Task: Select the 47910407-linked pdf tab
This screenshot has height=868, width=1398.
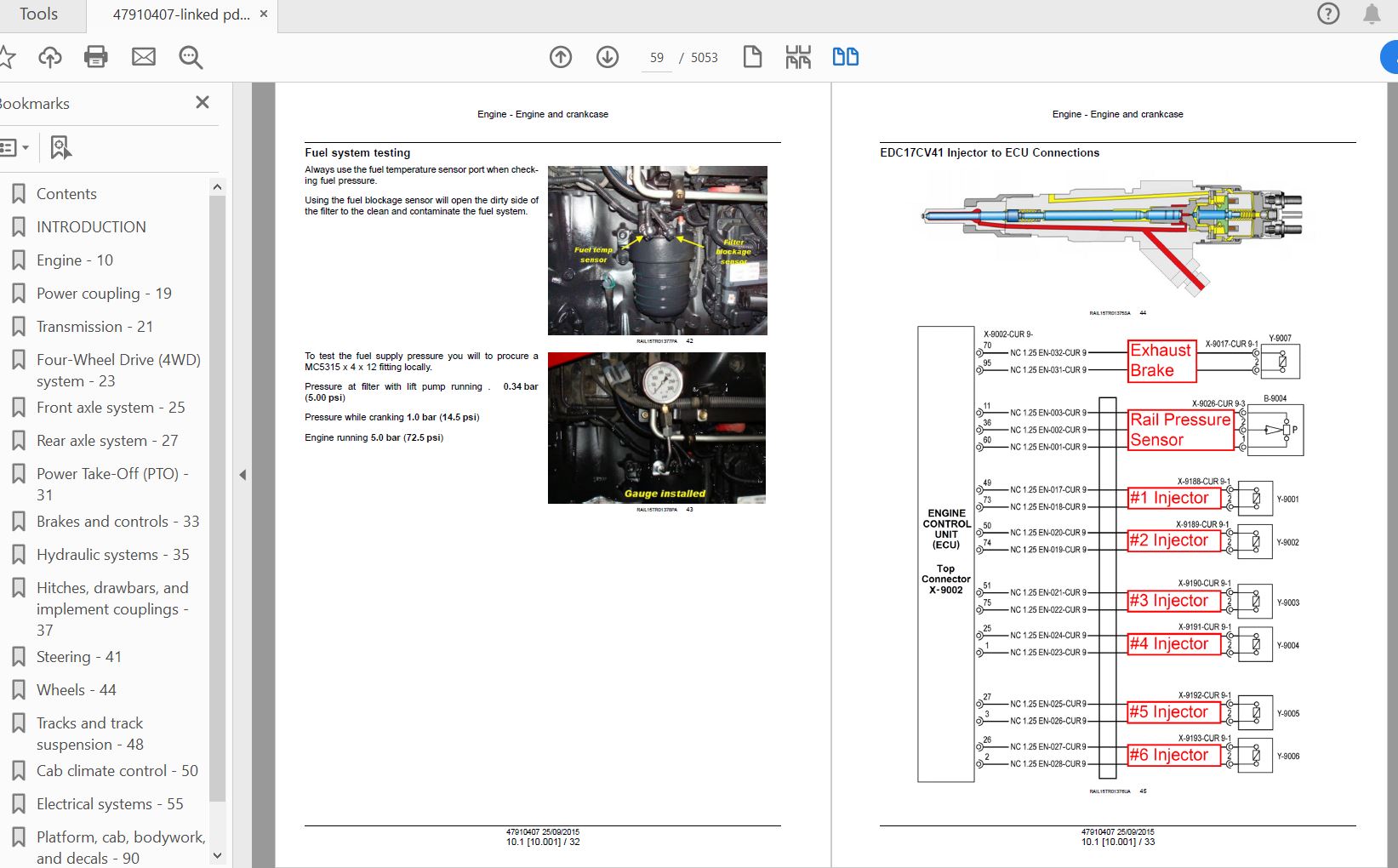Action: (x=180, y=14)
